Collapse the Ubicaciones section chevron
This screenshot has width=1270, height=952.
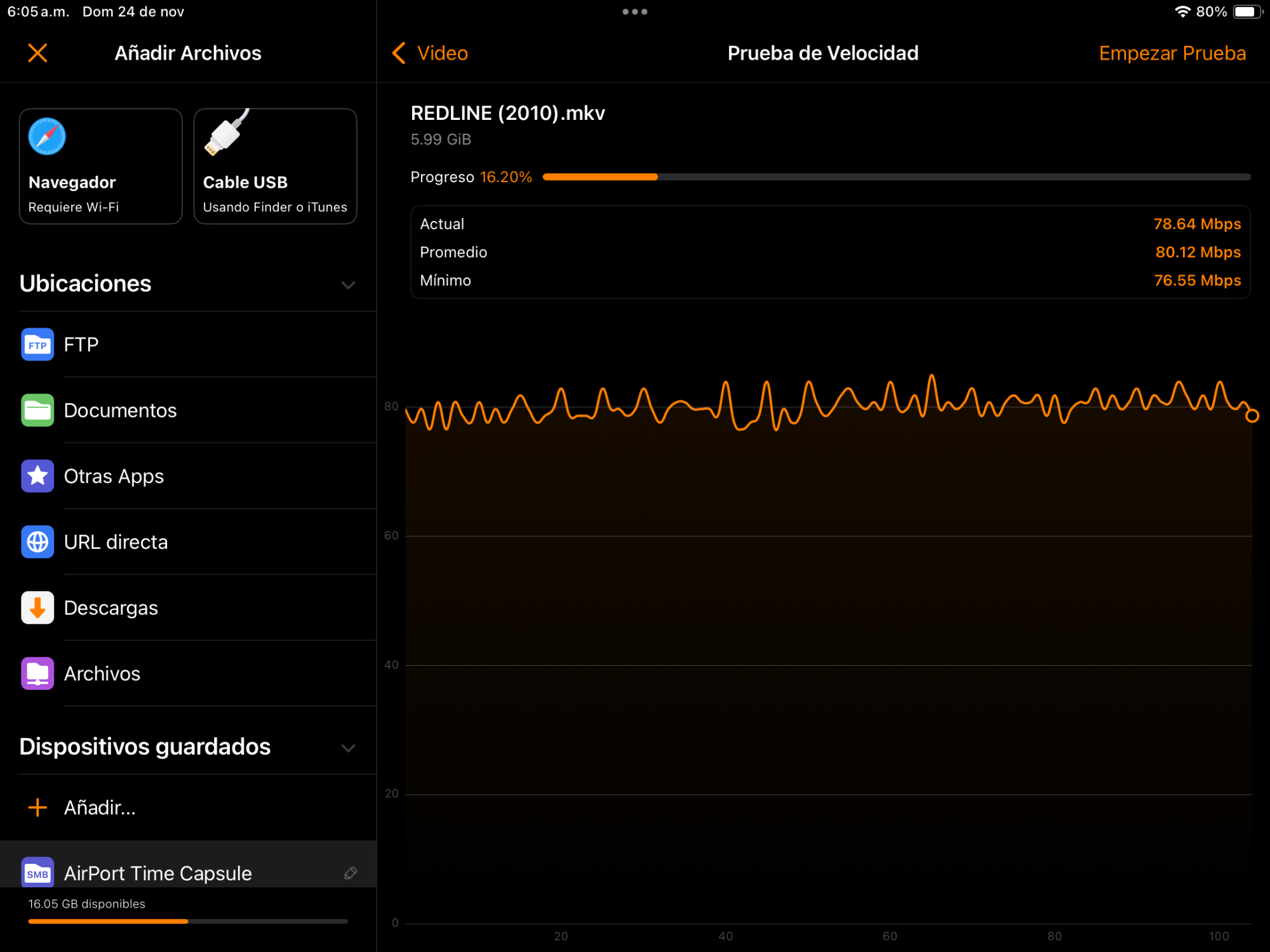tap(348, 285)
